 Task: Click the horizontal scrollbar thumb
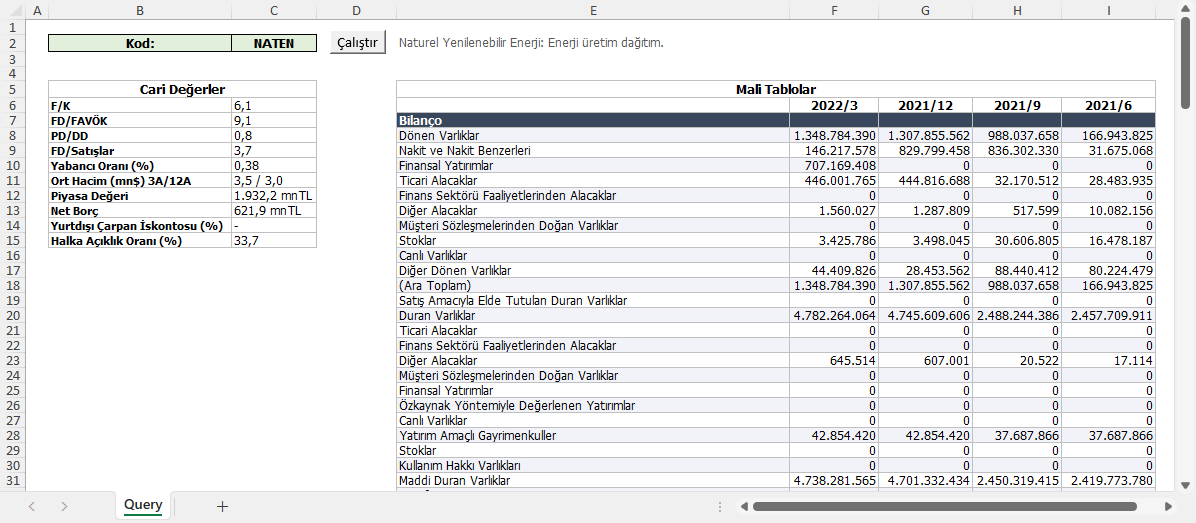point(944,506)
